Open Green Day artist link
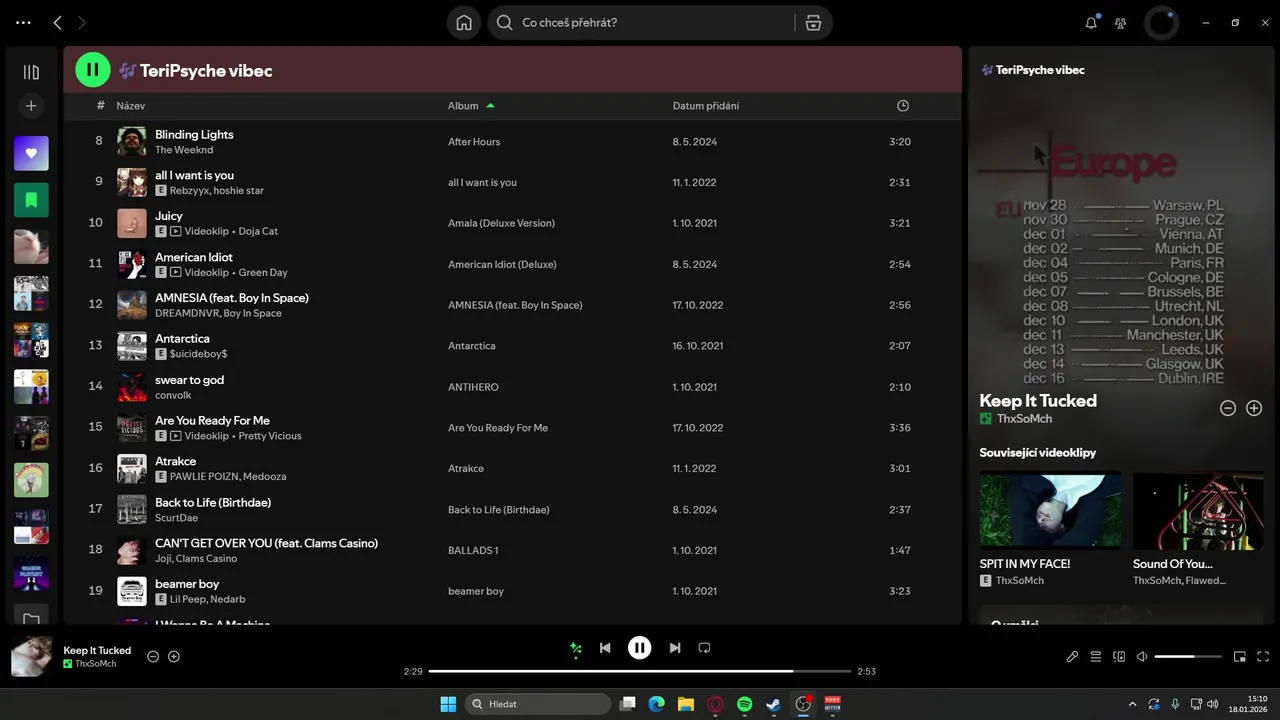The image size is (1280, 720). (263, 272)
